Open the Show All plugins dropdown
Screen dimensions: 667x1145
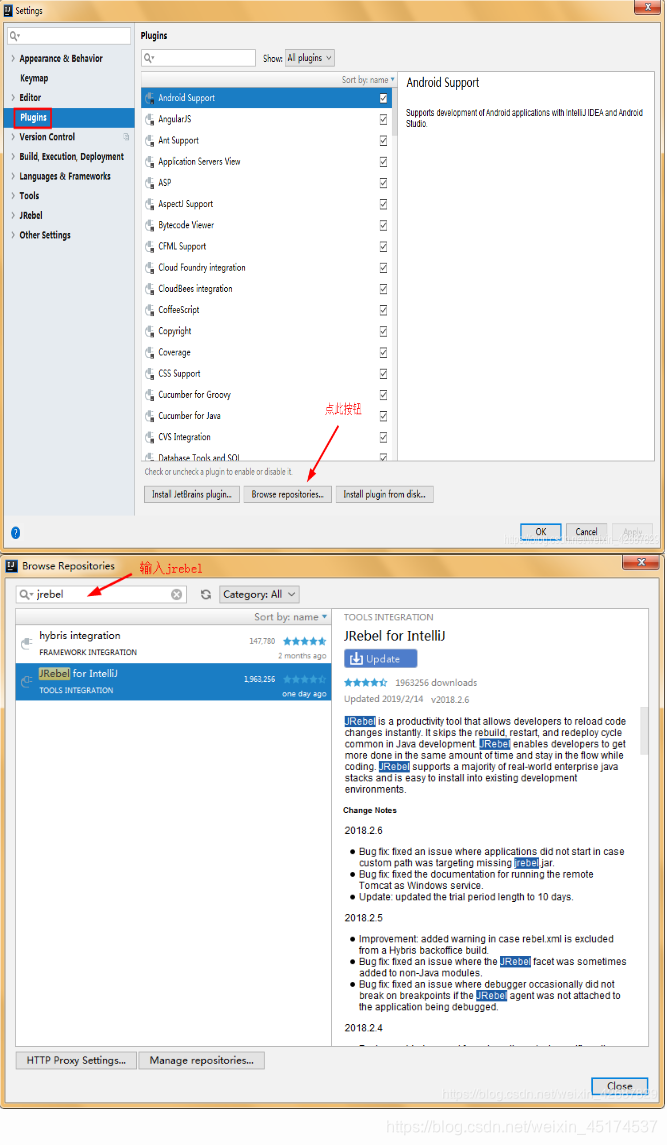pyautogui.click(x=310, y=58)
